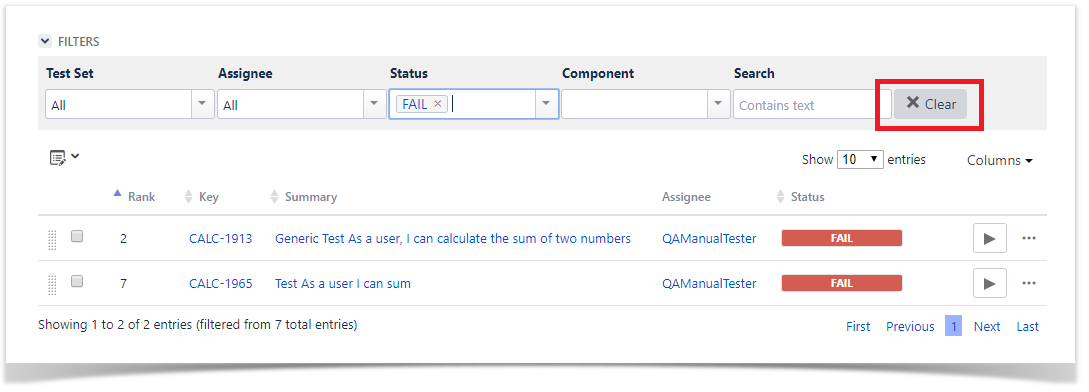Open QAManualTester assignee for CALC-1913
Viewport: 1089px width, 392px height.
coord(709,238)
